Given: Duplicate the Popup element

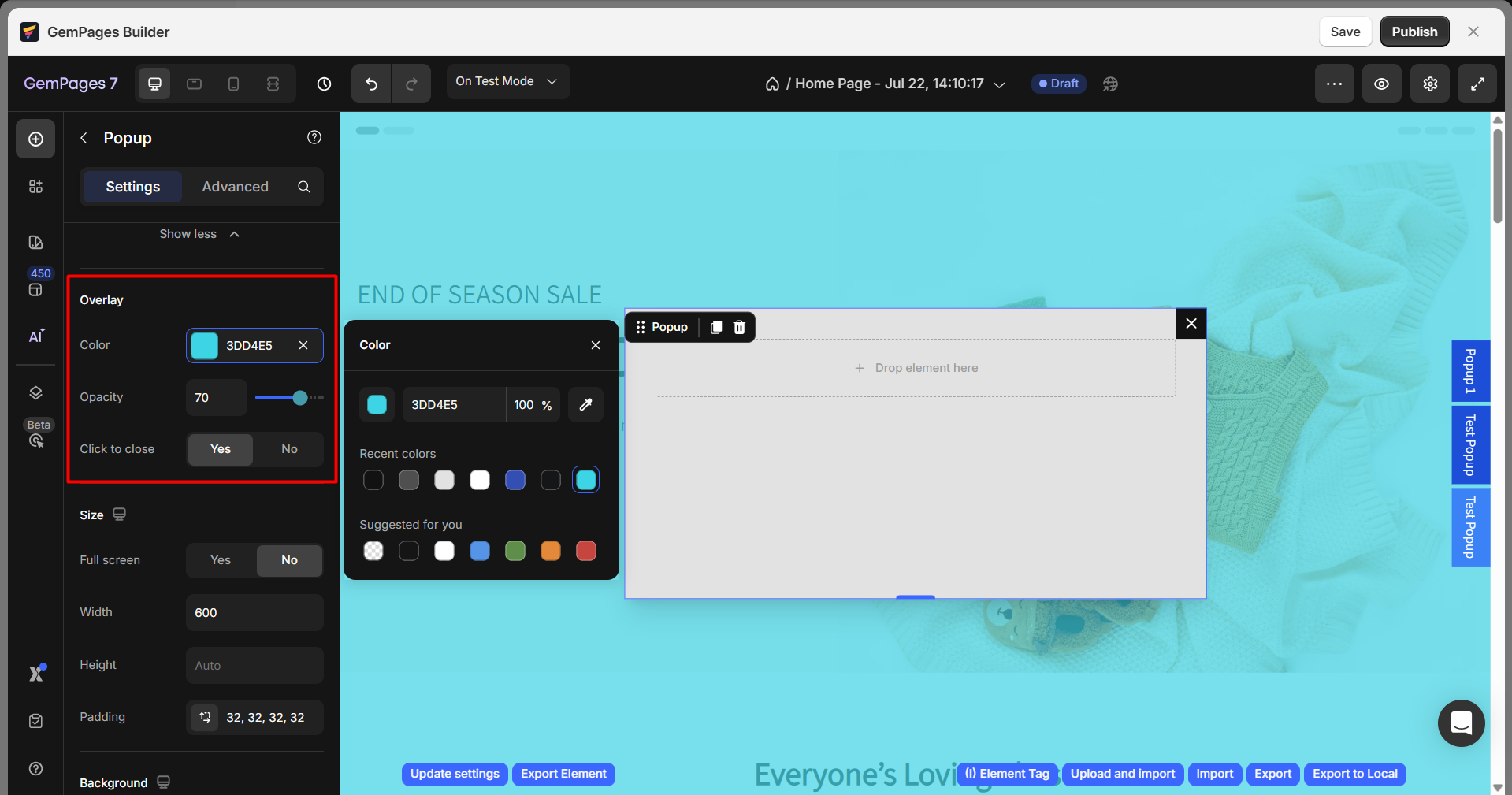Looking at the screenshot, I should [716, 327].
